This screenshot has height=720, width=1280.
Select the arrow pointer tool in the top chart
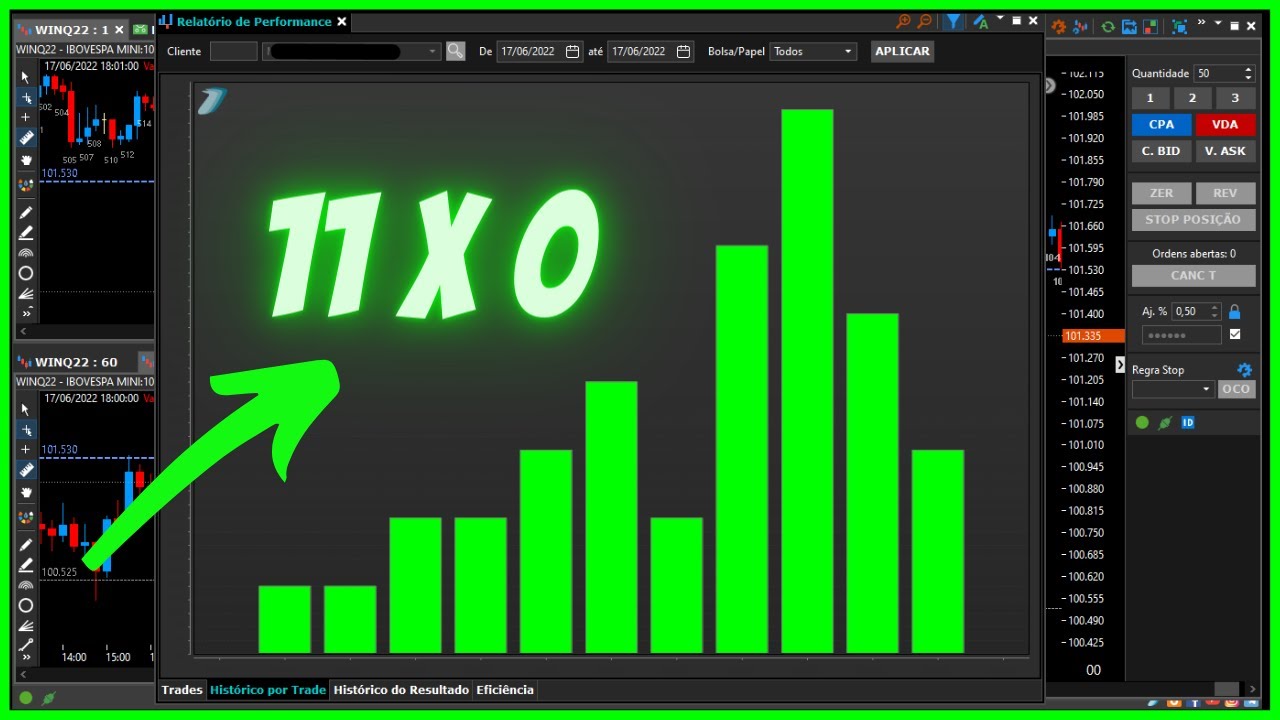26,77
